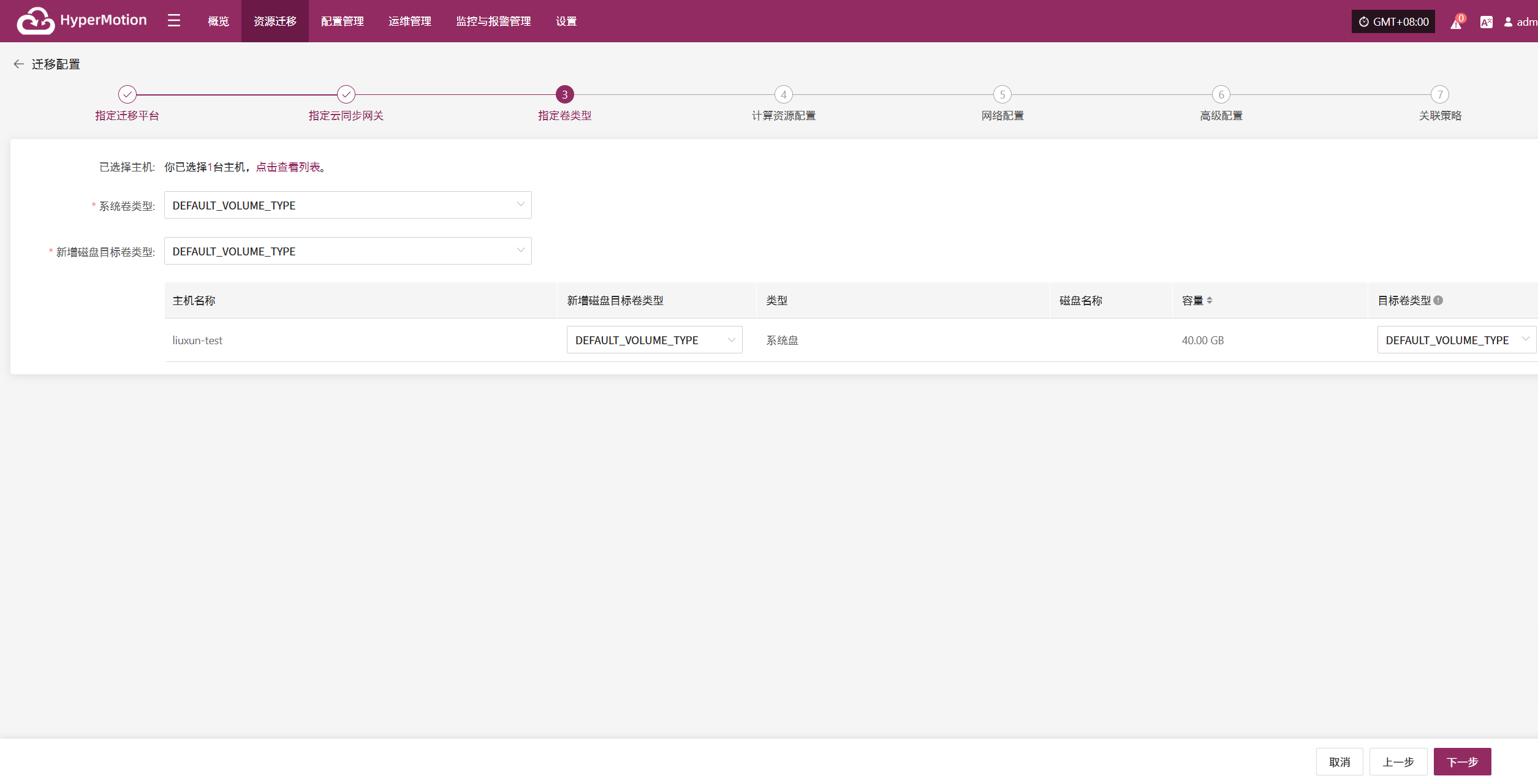Viewport: 1538px width, 784px height.
Task: Open the admin user profile icon
Action: [1508, 22]
